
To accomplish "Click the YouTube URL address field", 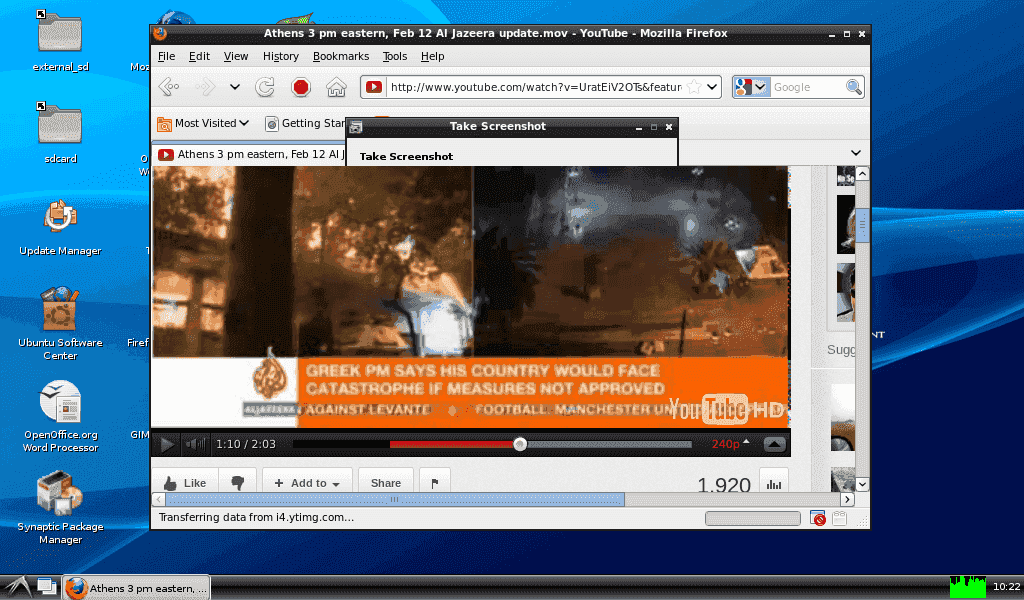I will tap(536, 87).
